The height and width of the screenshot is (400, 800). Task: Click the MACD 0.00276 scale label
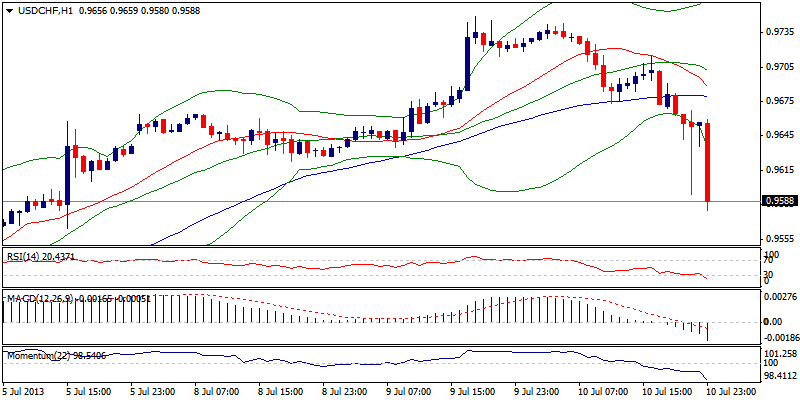point(779,298)
